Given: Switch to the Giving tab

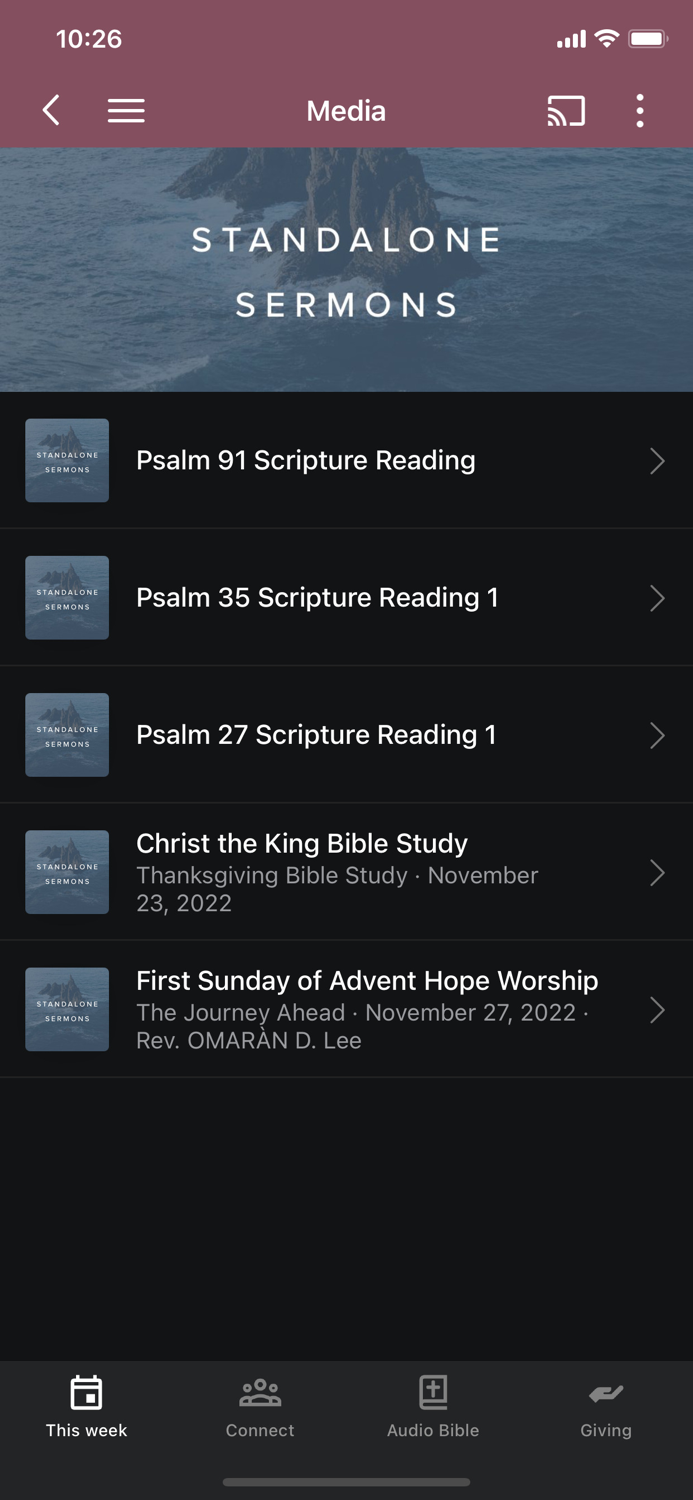Looking at the screenshot, I should [606, 1408].
